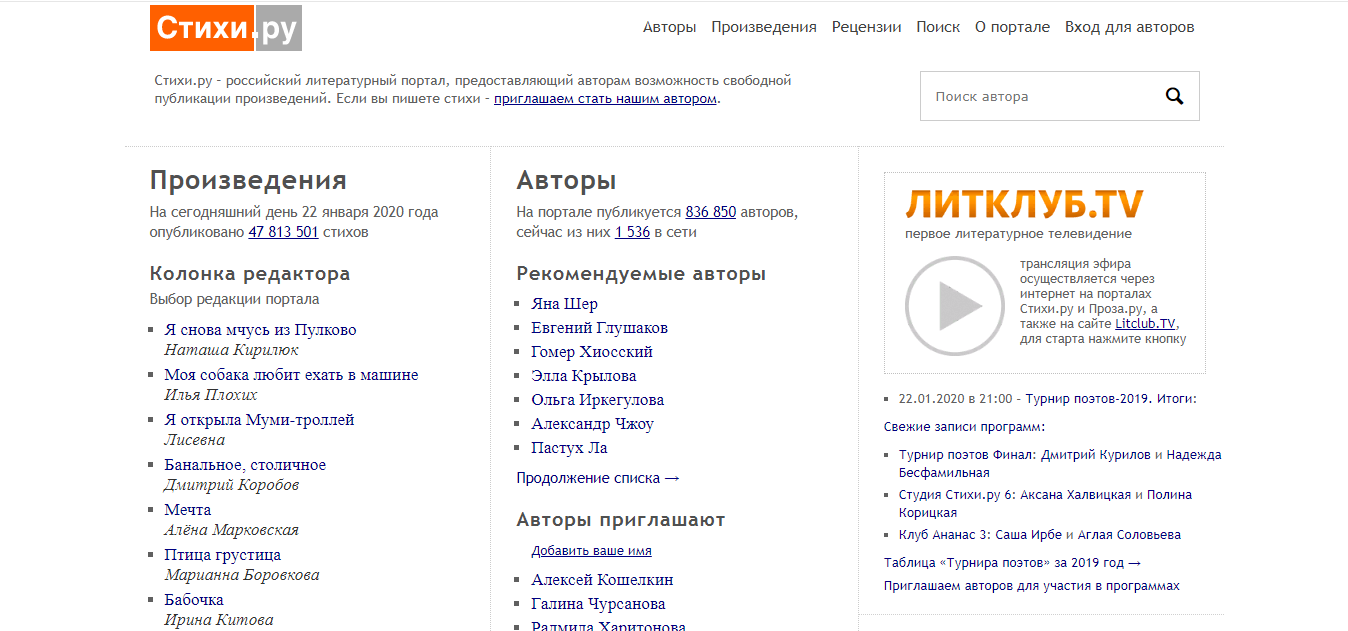Click the Рекомендуемые авторы heading
This screenshot has height=631, width=1348.
pos(641,274)
